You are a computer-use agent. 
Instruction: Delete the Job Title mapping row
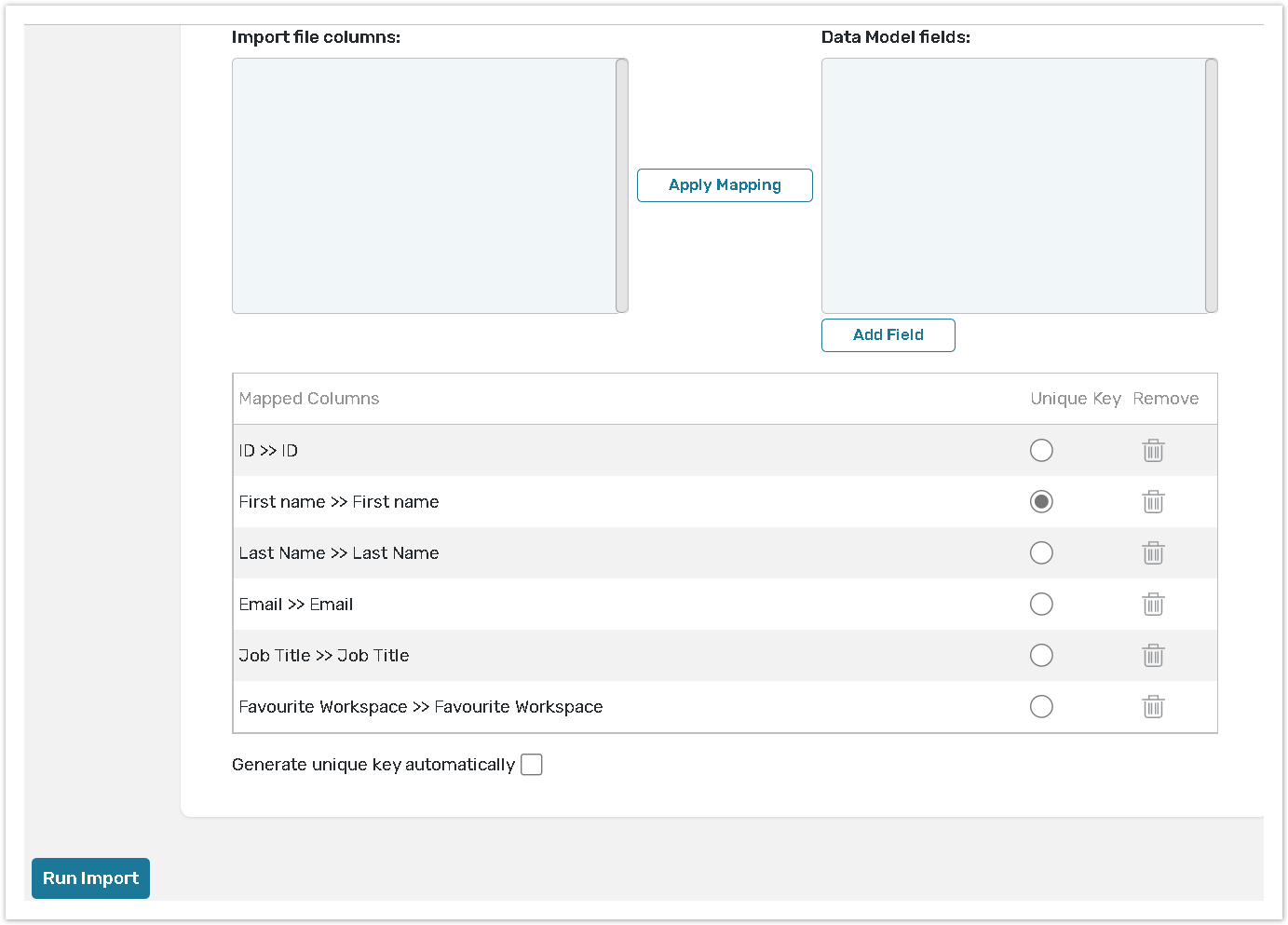(1153, 656)
